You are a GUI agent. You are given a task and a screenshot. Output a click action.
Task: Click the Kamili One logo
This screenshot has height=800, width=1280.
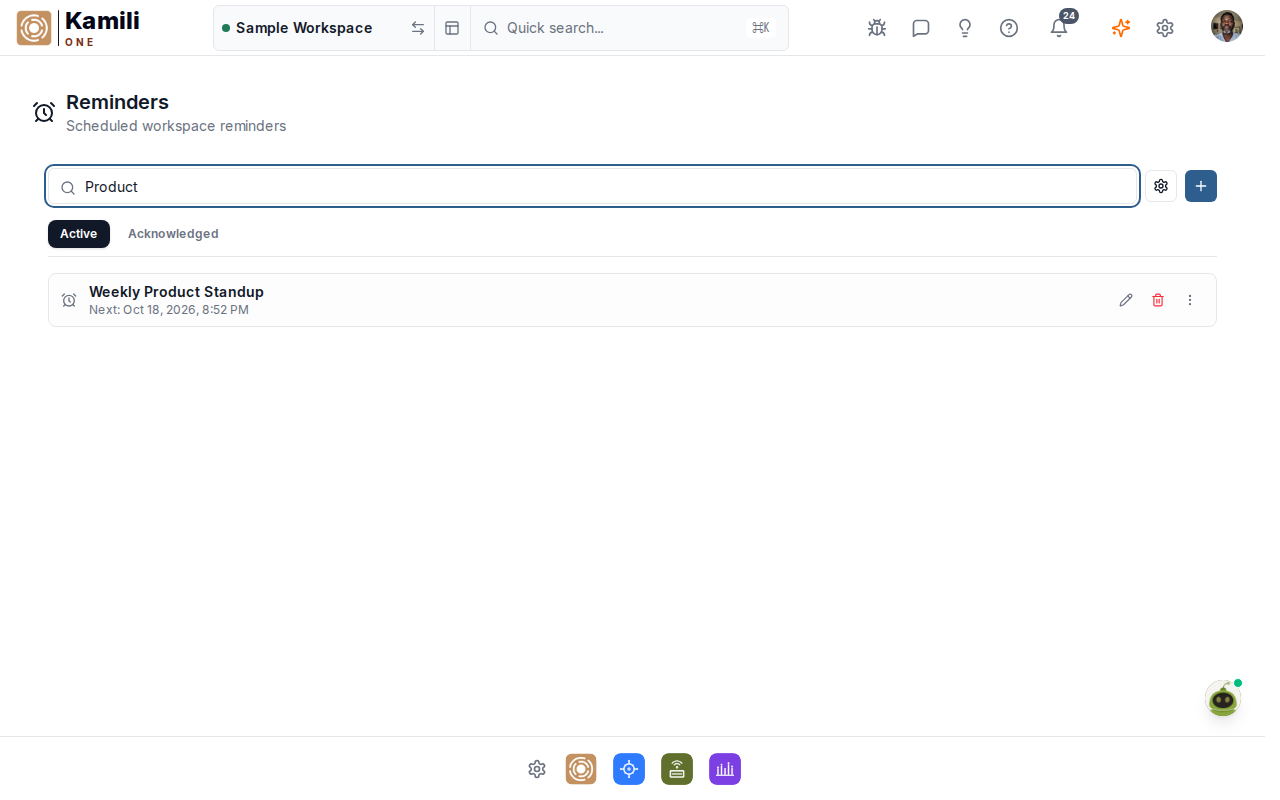pos(78,28)
